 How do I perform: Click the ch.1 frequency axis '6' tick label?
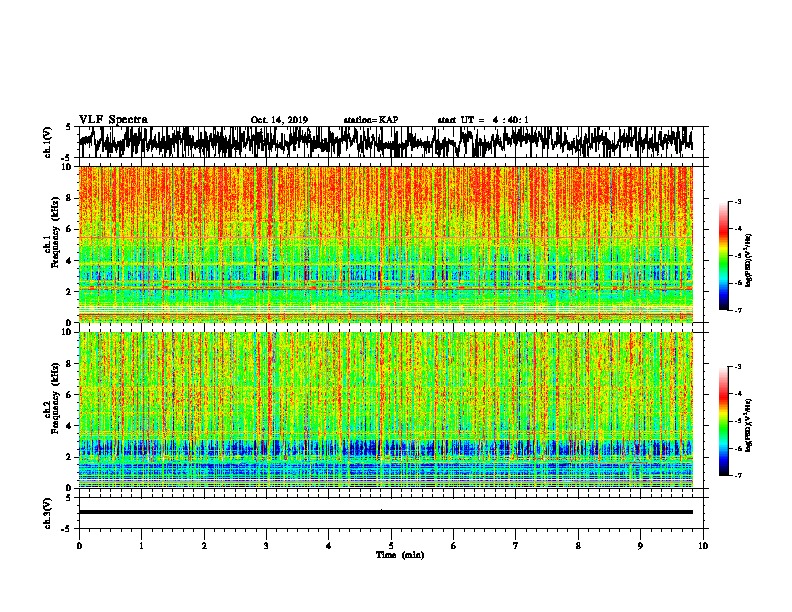tap(70, 229)
